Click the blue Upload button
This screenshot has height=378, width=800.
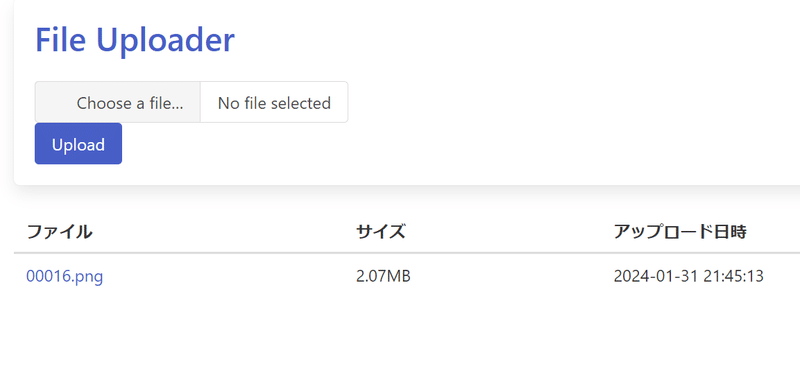pos(78,144)
